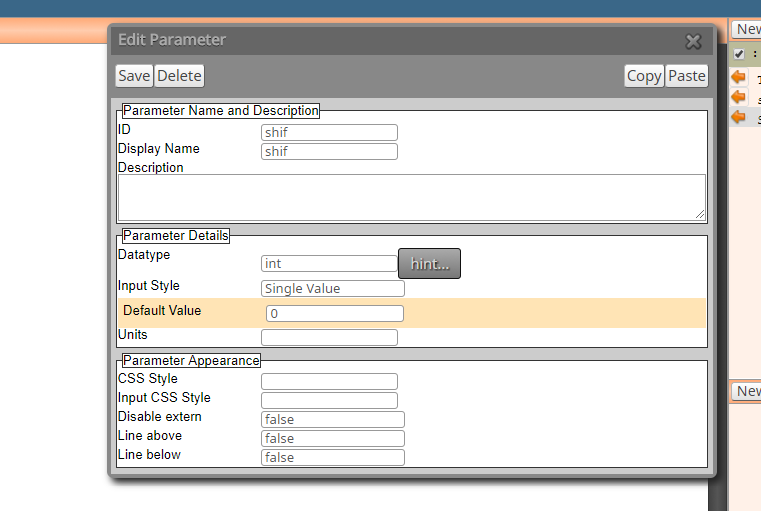Focus the ID input field
Viewport: 761px width, 511px height.
pyautogui.click(x=330, y=132)
